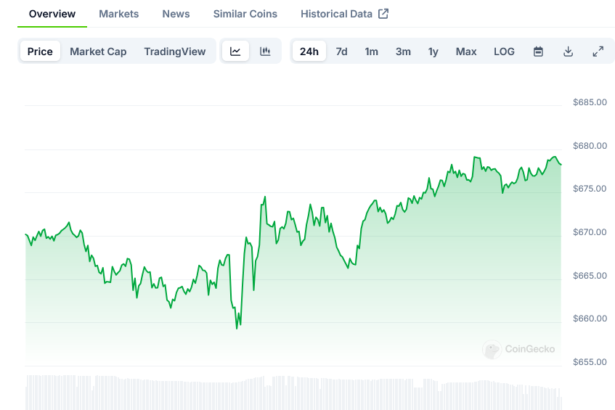Show the Max time range
615x410 pixels.
pyautogui.click(x=466, y=51)
